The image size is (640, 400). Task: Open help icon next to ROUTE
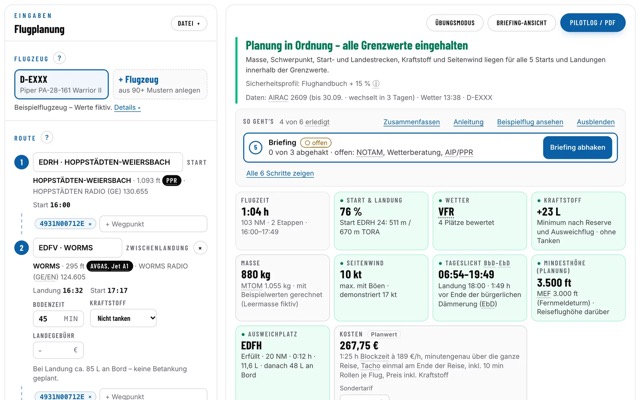[47, 138]
